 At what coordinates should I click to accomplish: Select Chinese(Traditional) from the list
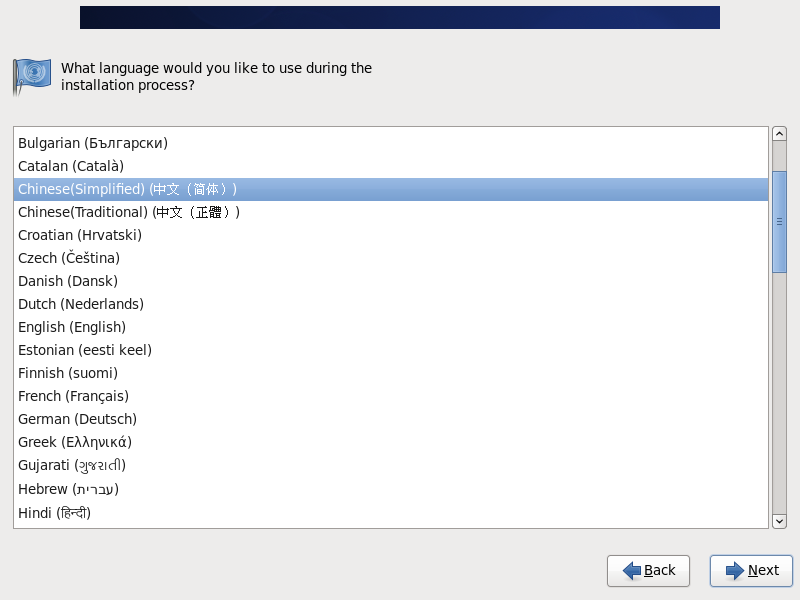pos(391,212)
